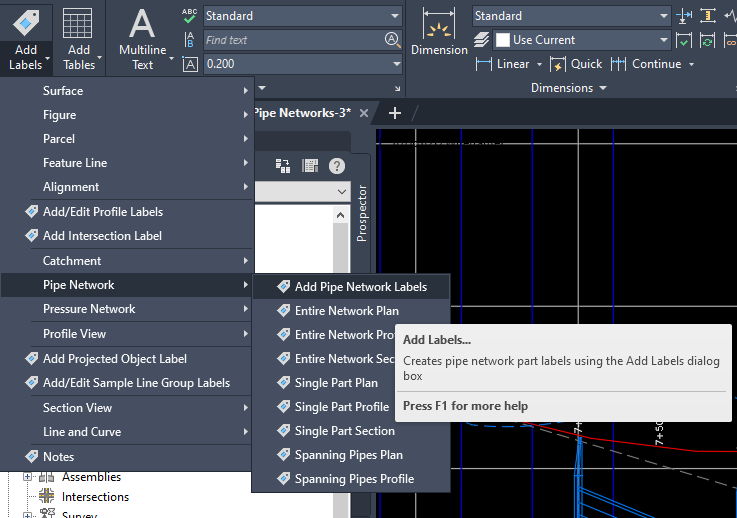
Task: Choose Add Intersection Label
Action: coord(127,235)
